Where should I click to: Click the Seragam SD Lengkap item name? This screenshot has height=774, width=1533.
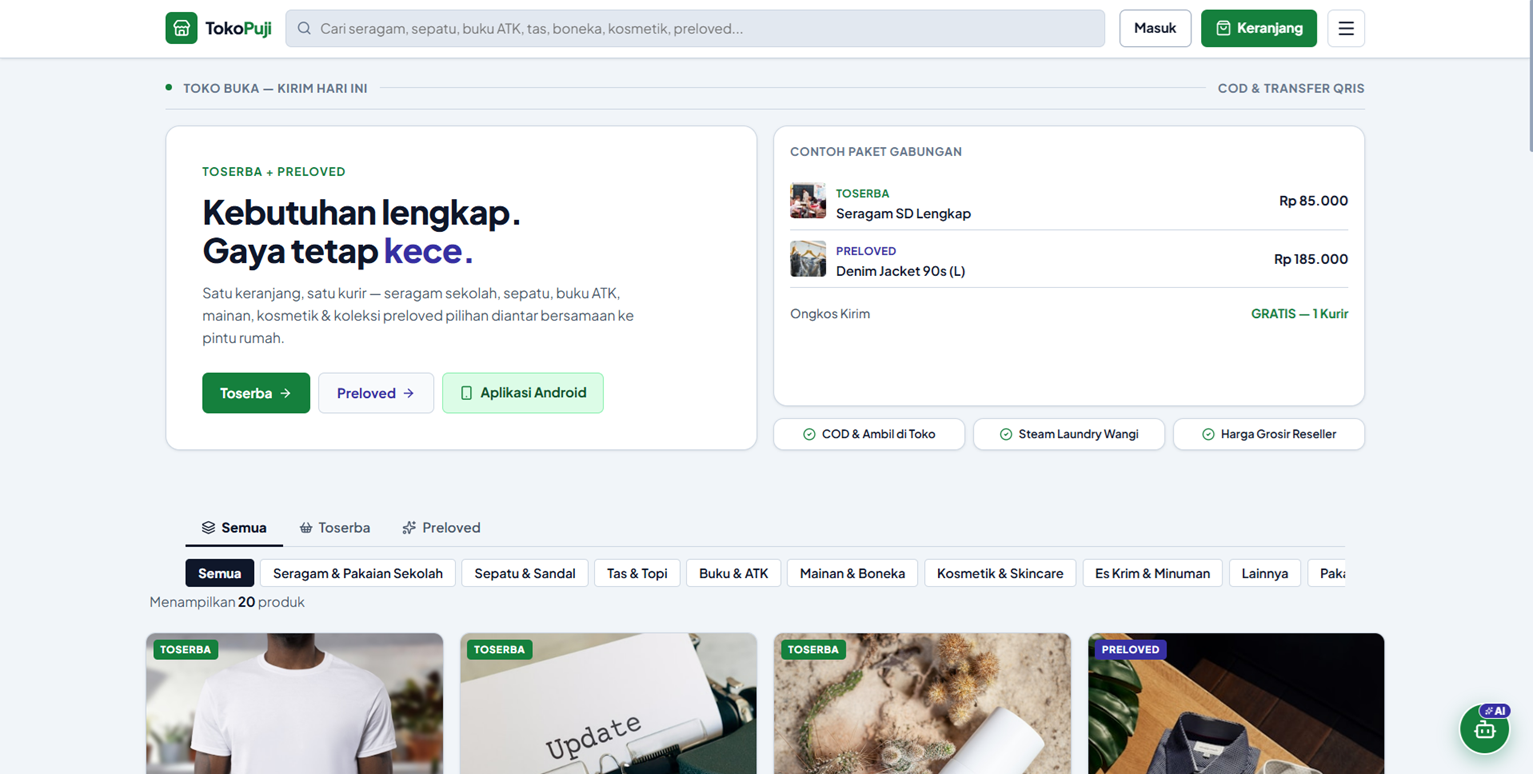point(903,213)
